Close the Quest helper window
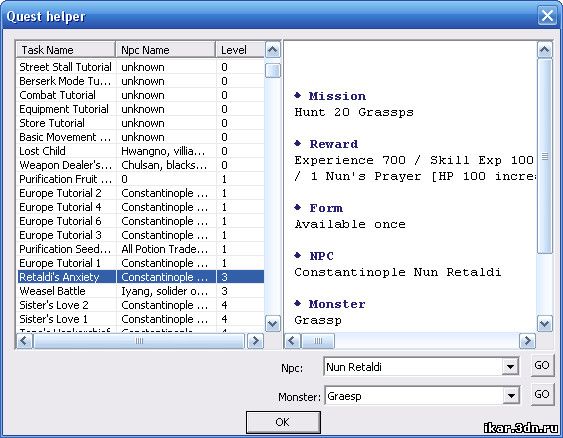Screen dimensions: 563x438 547,16
